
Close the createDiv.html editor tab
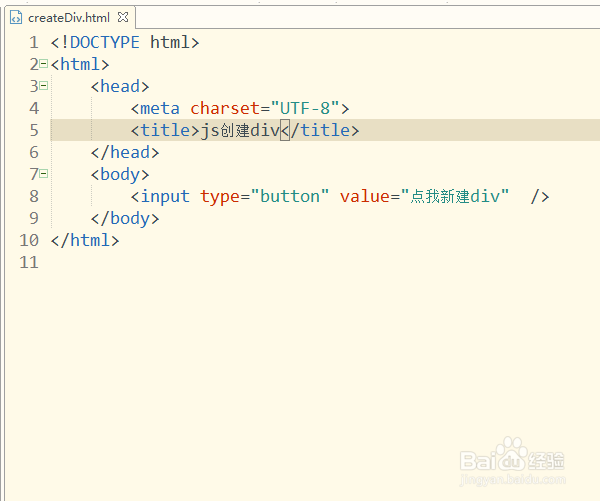(123, 17)
